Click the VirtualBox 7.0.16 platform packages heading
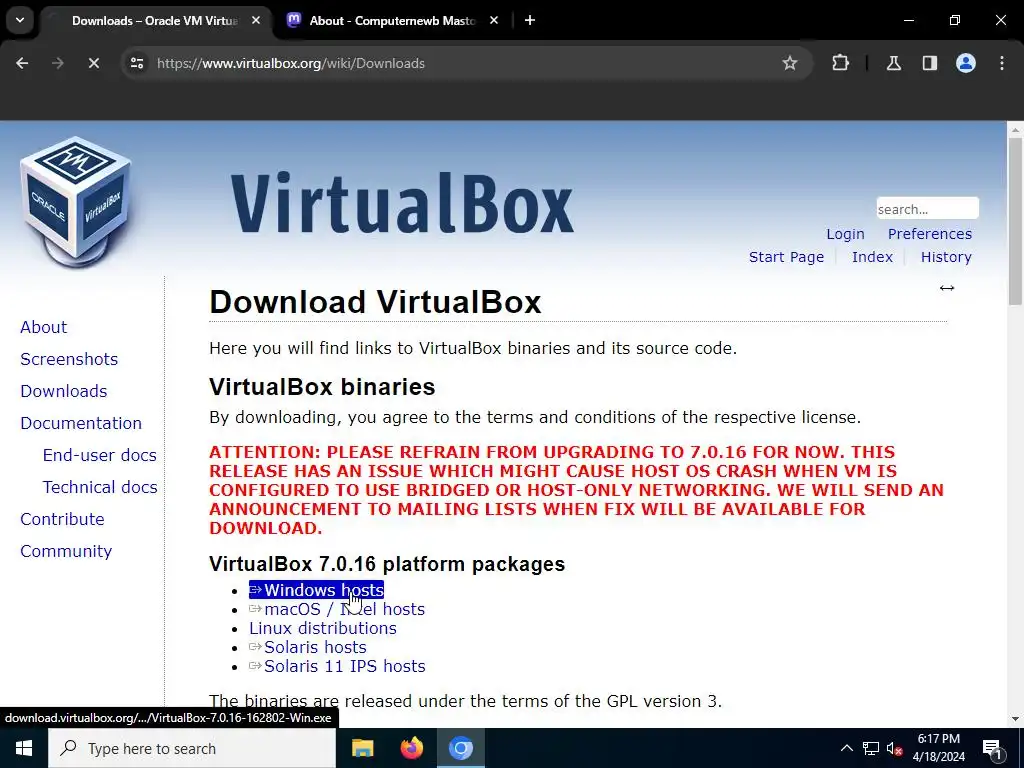Viewport: 1024px width, 768px height. pos(387,564)
